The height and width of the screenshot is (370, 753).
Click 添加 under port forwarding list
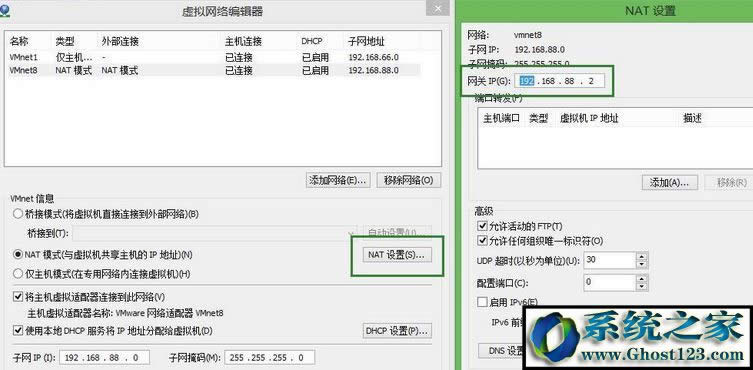coord(669,183)
